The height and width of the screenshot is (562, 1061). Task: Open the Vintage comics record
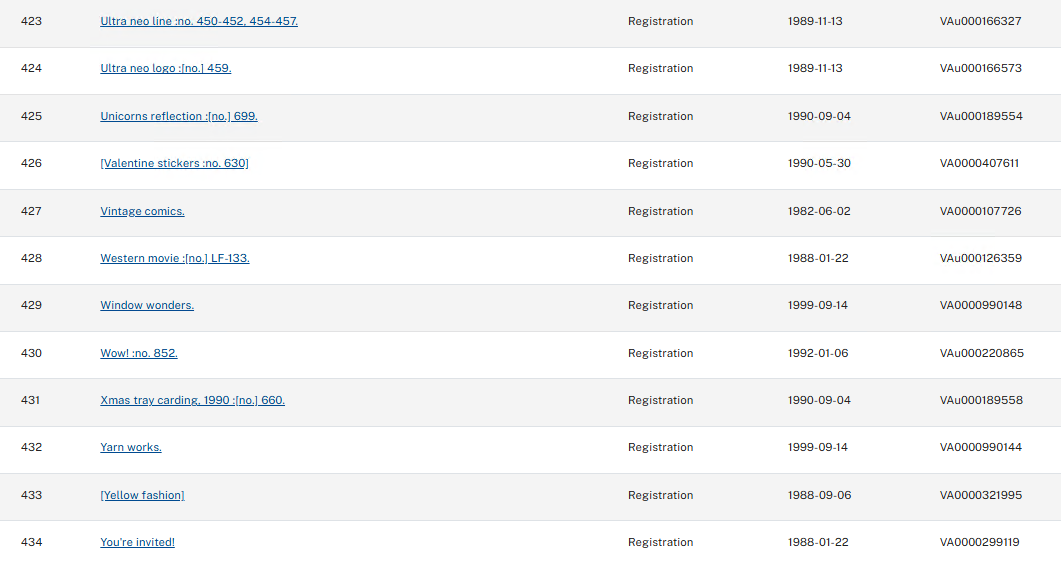tap(142, 211)
